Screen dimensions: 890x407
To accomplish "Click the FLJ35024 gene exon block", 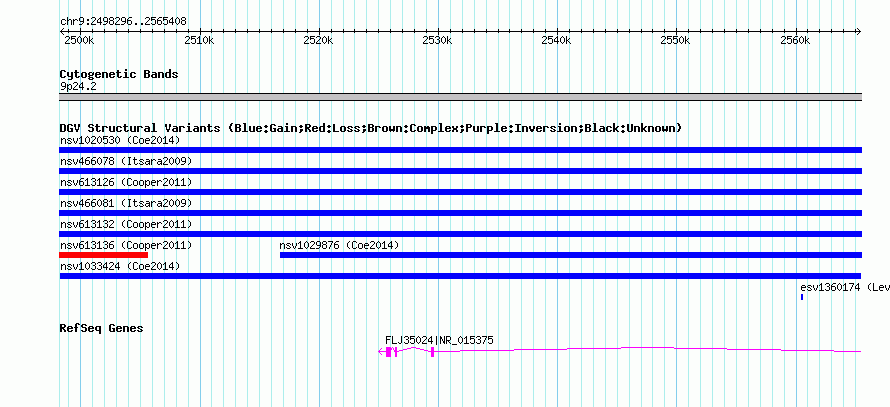I will [389, 352].
